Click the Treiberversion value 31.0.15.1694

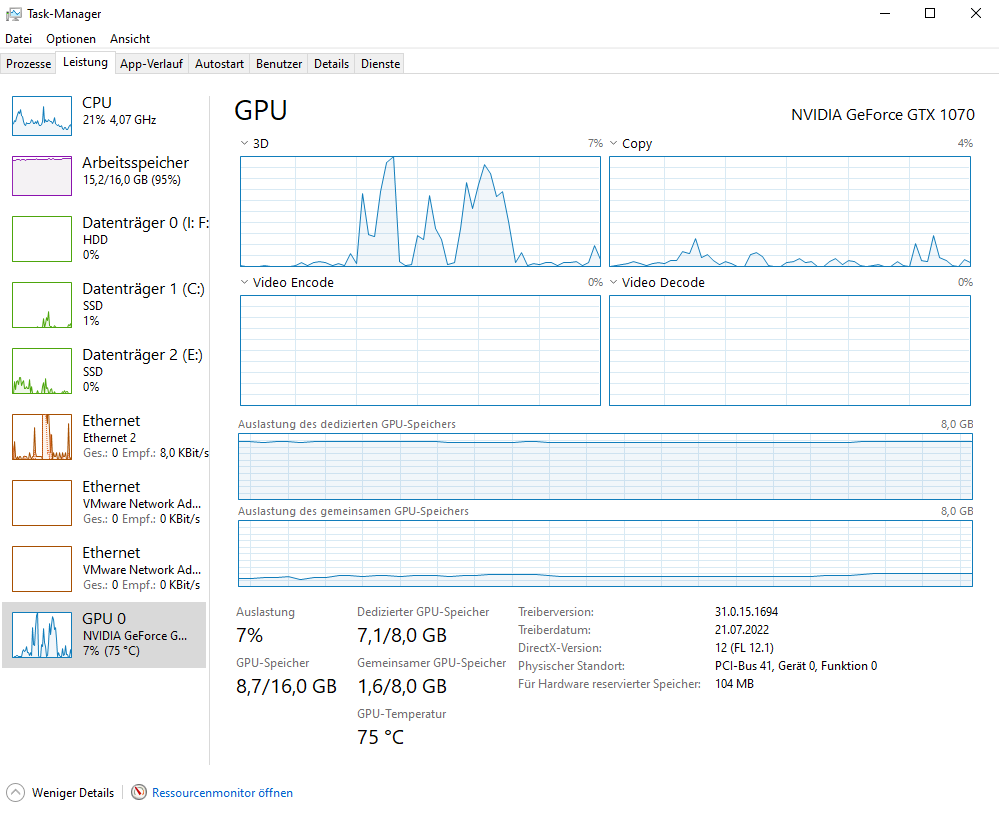click(746, 612)
